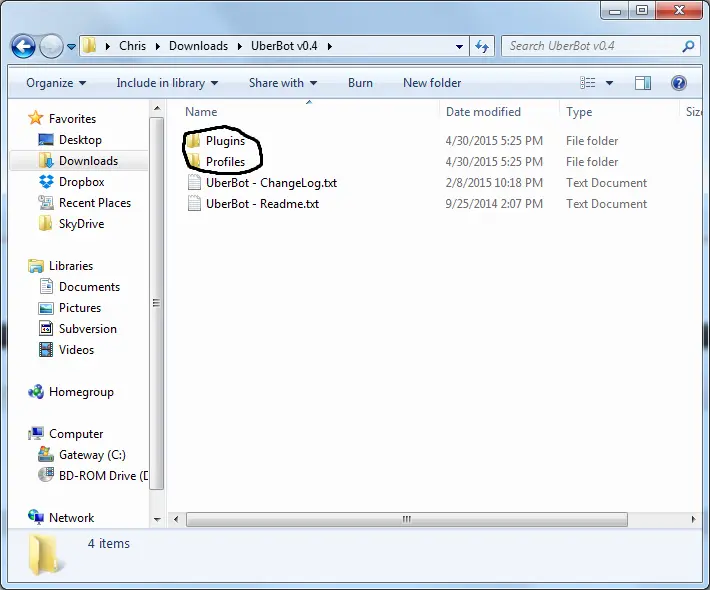Toggle the preview pane icon
Viewport: 710px width, 590px height.
click(x=643, y=83)
